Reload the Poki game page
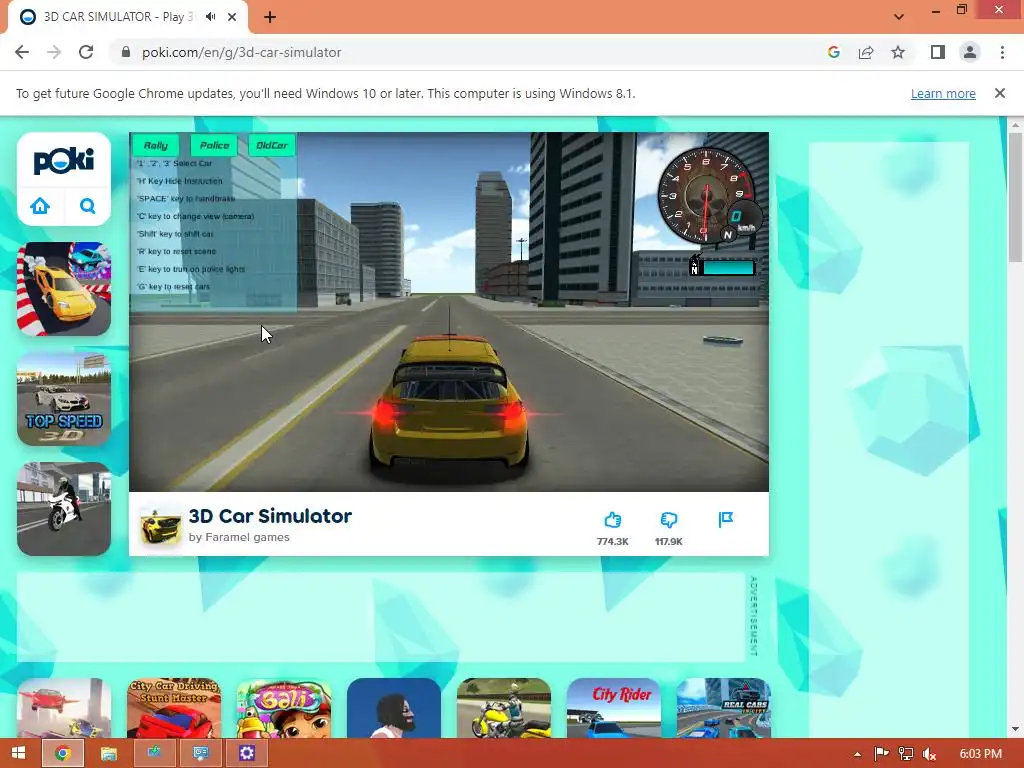 click(86, 52)
